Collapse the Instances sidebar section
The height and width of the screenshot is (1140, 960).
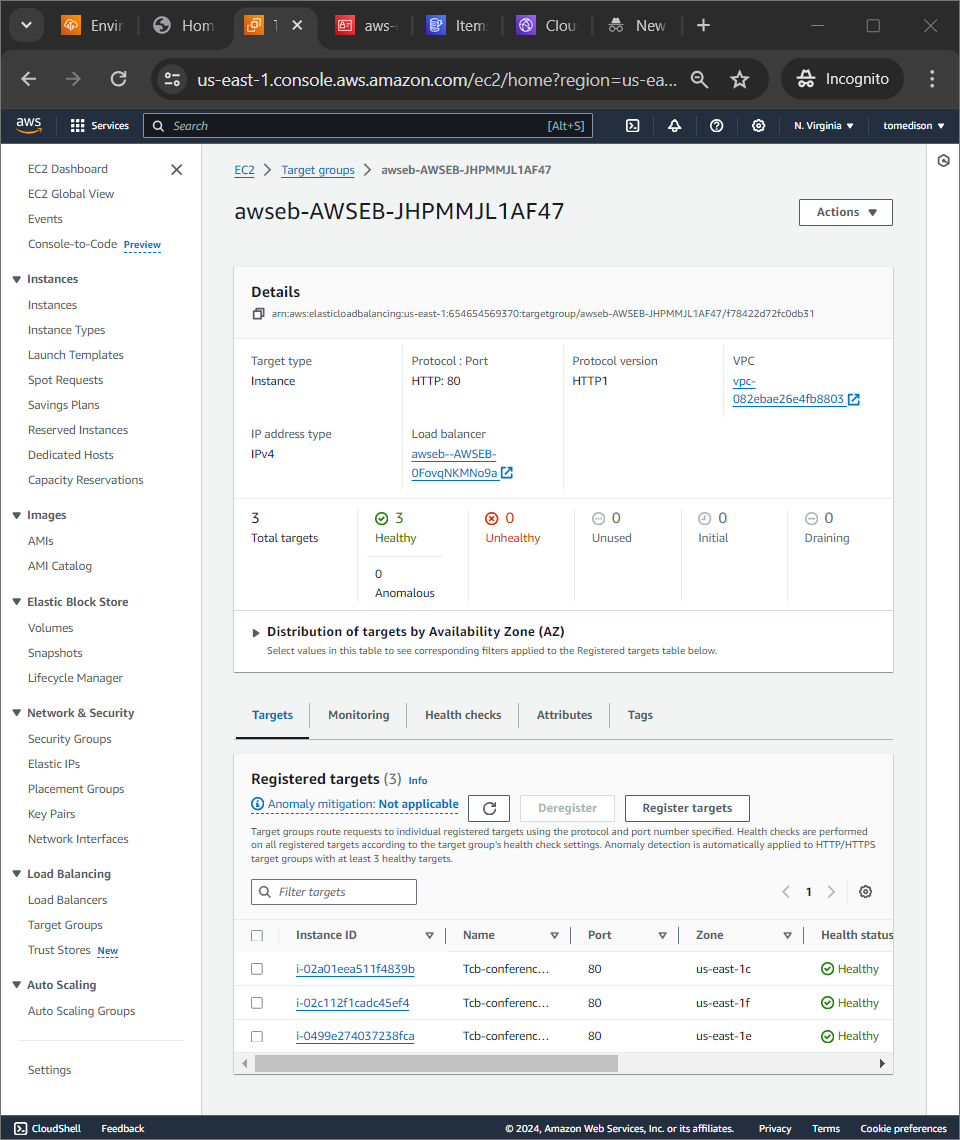pyautogui.click(x=17, y=279)
